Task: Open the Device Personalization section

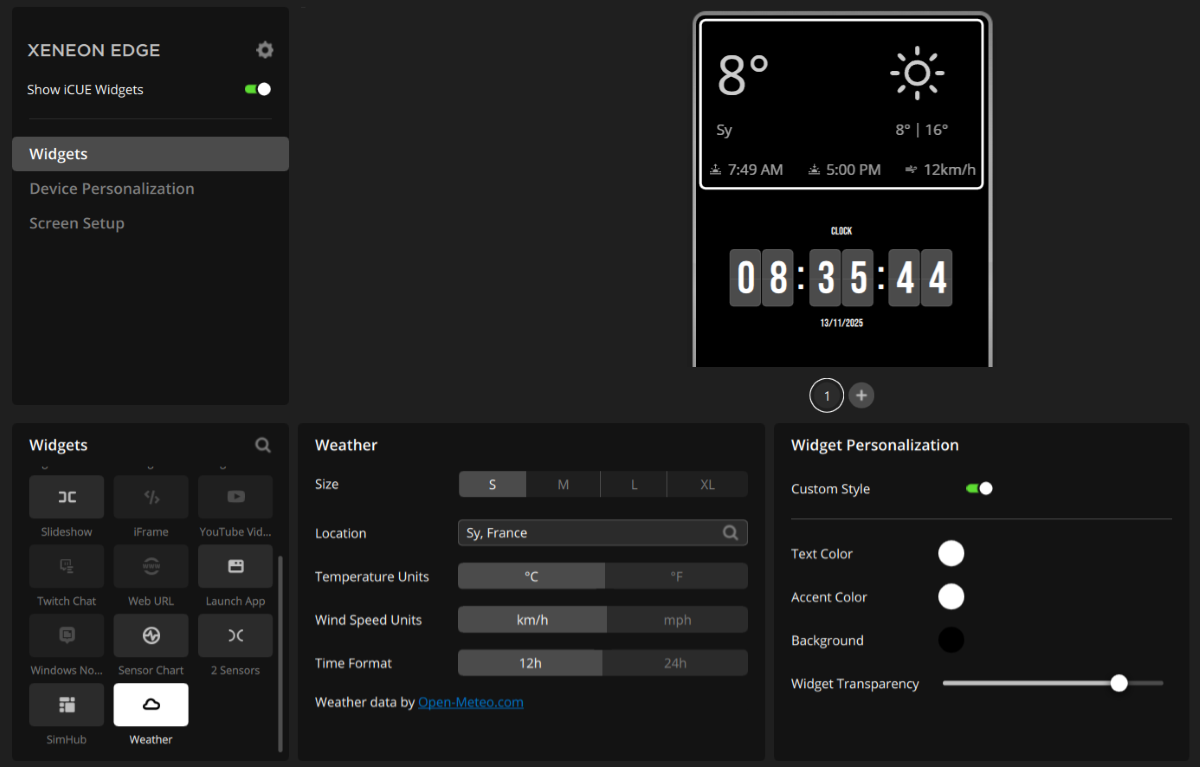Action: pyautogui.click(x=111, y=188)
